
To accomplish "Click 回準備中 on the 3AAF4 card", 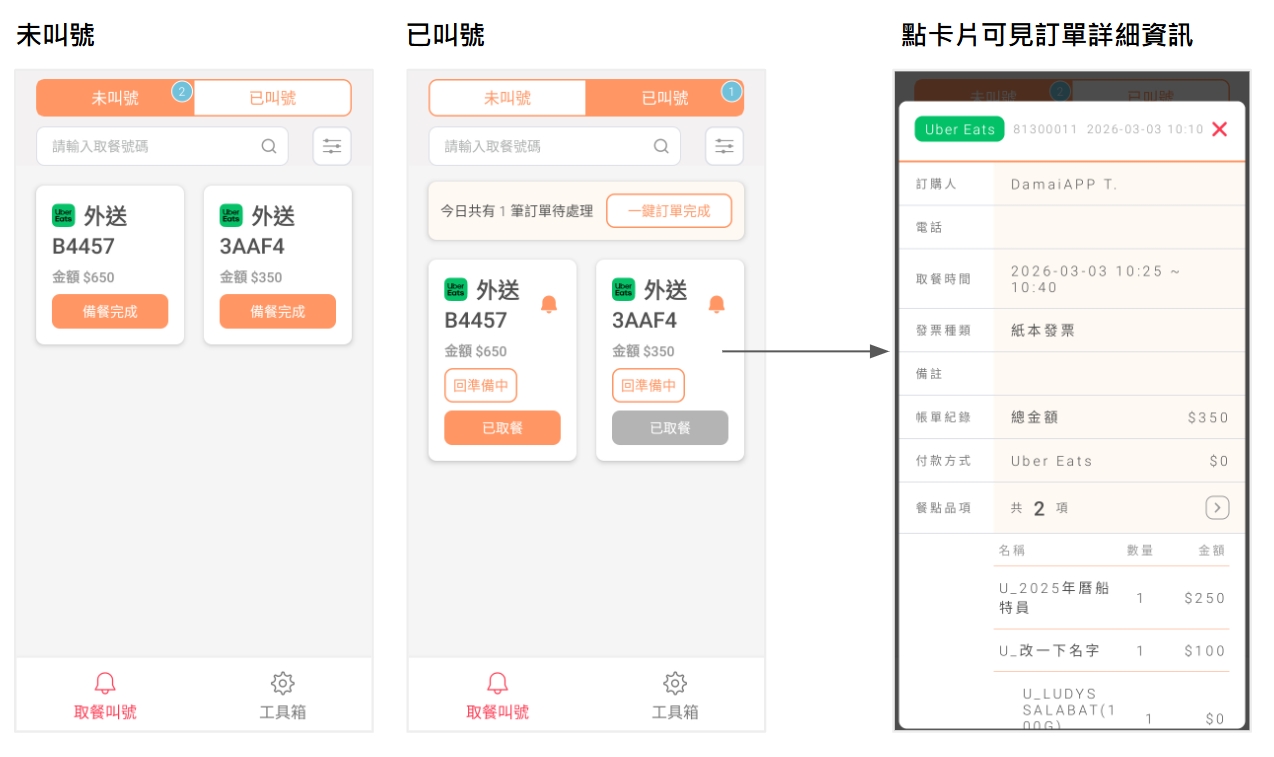I will coord(648,385).
